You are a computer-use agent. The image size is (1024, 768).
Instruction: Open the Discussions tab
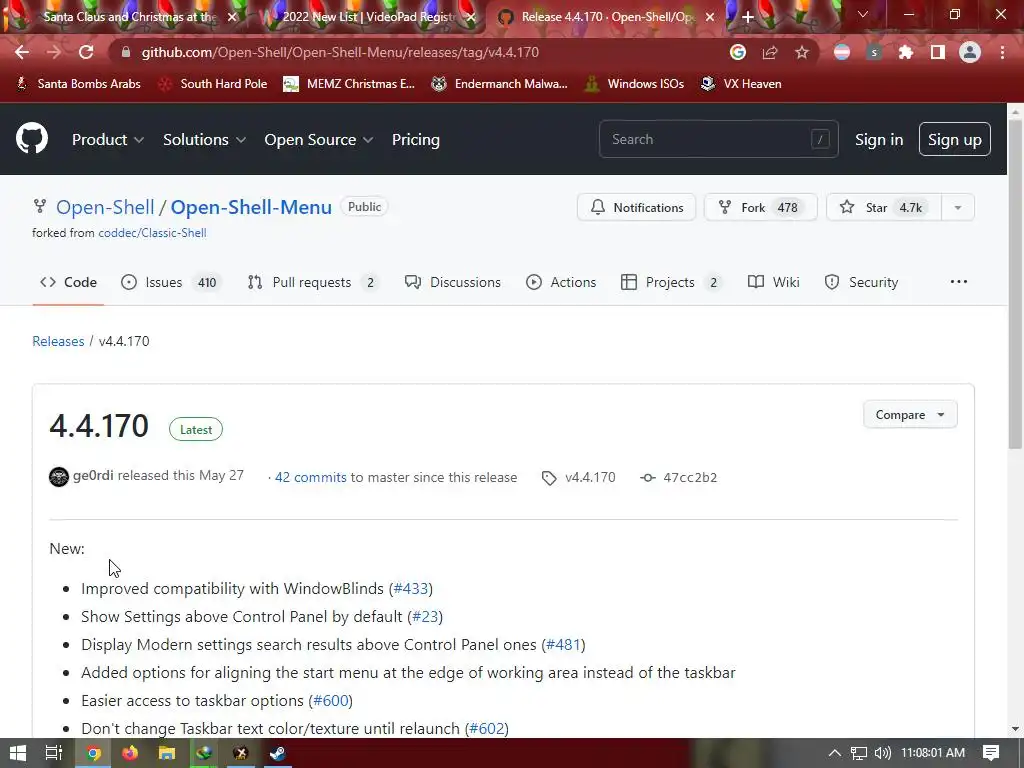[453, 282]
